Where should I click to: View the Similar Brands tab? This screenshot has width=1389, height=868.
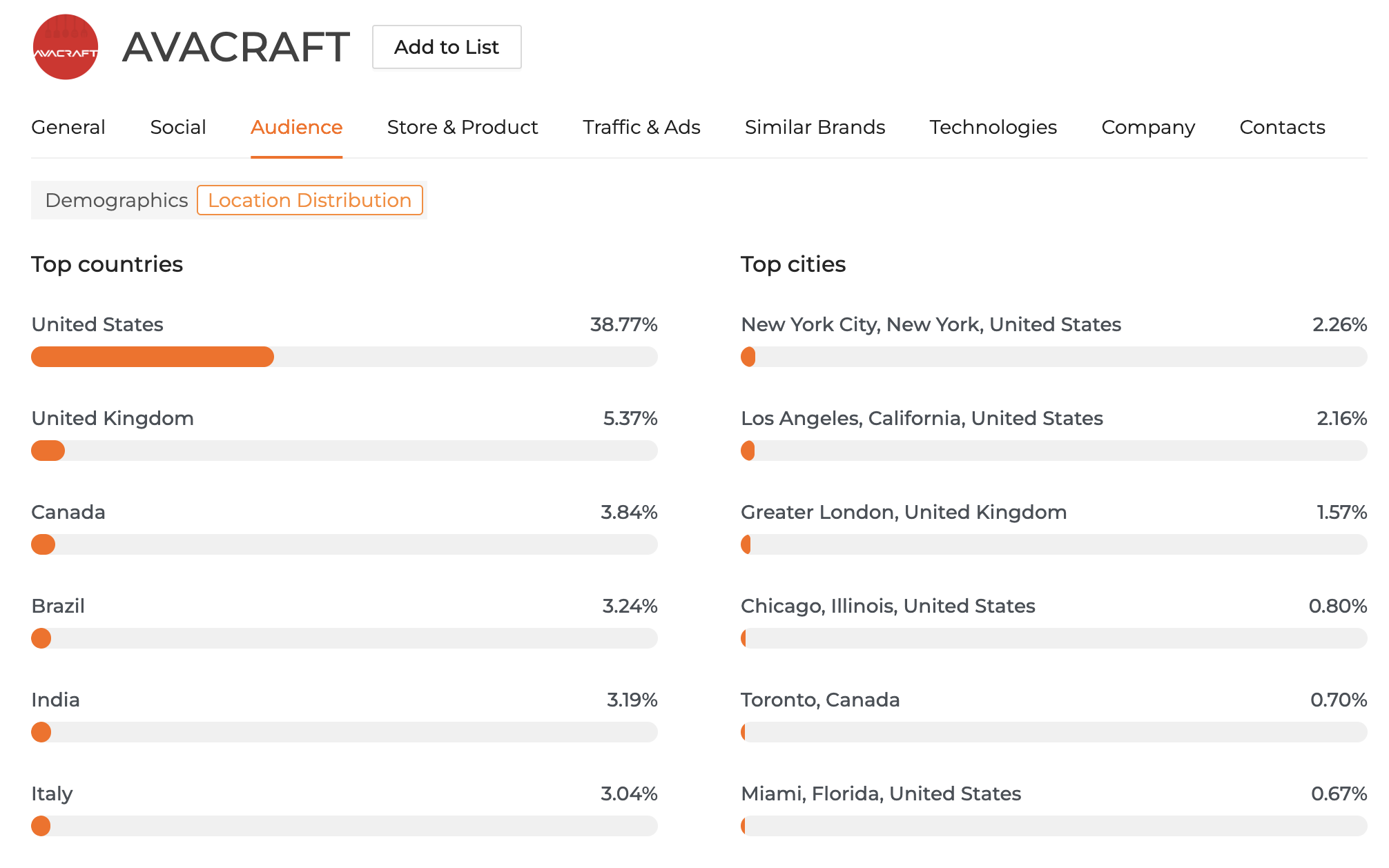pos(815,127)
